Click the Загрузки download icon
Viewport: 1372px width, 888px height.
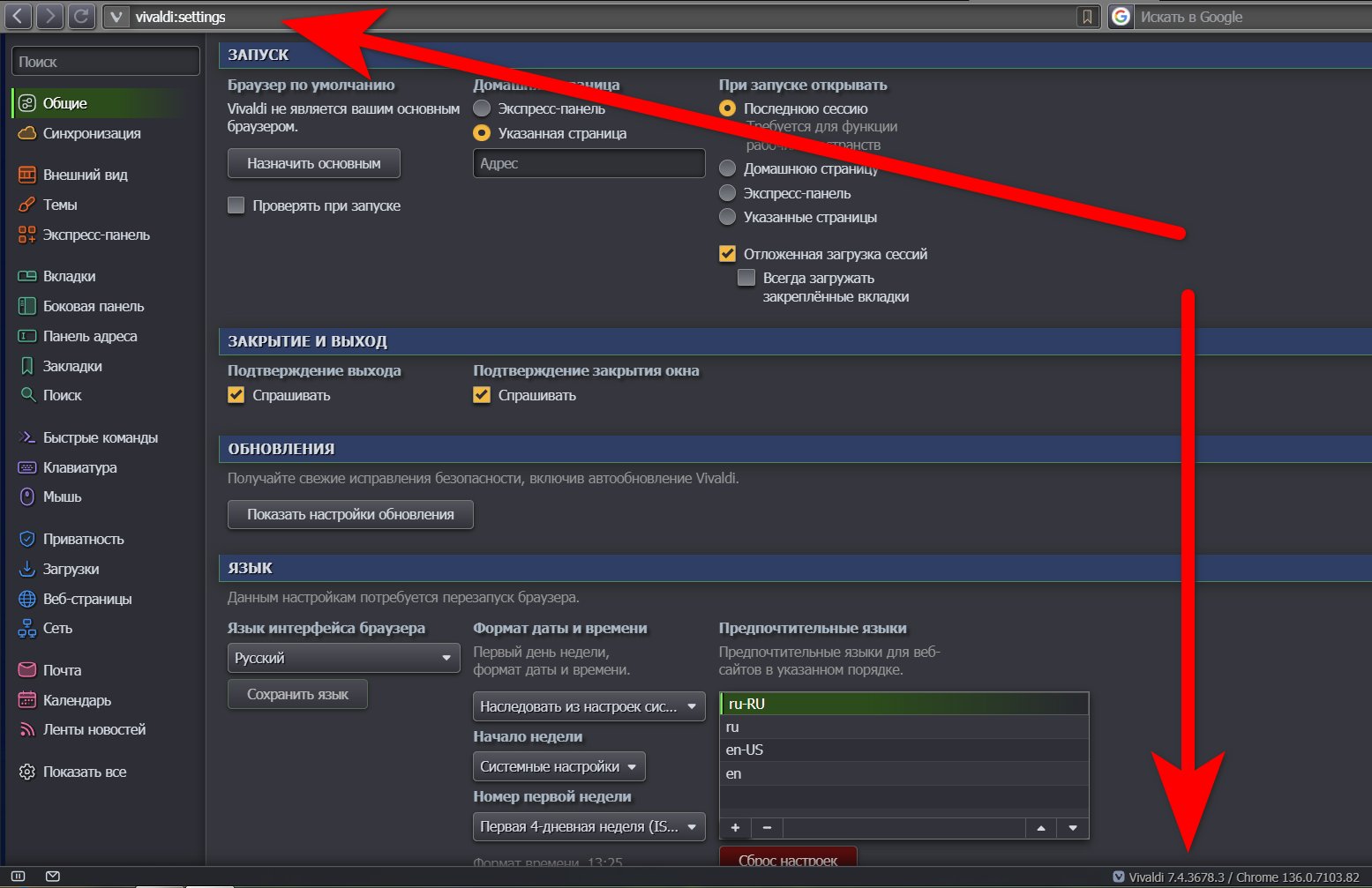coord(27,569)
